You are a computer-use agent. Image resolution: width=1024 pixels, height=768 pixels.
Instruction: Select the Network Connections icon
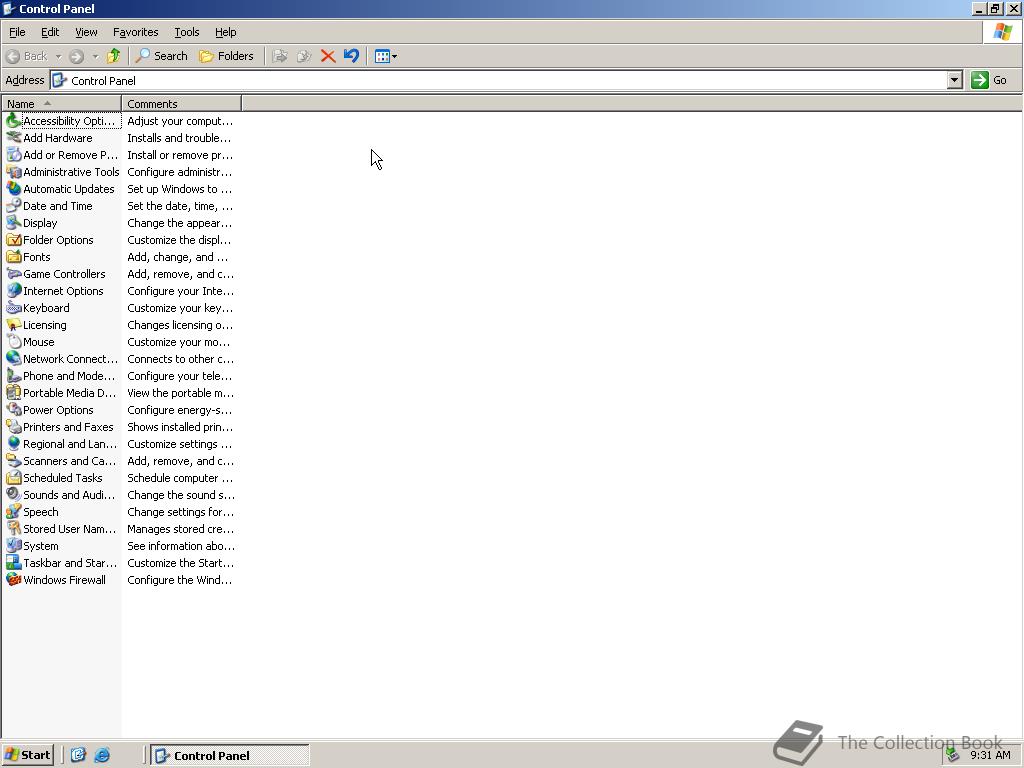pos(13,359)
